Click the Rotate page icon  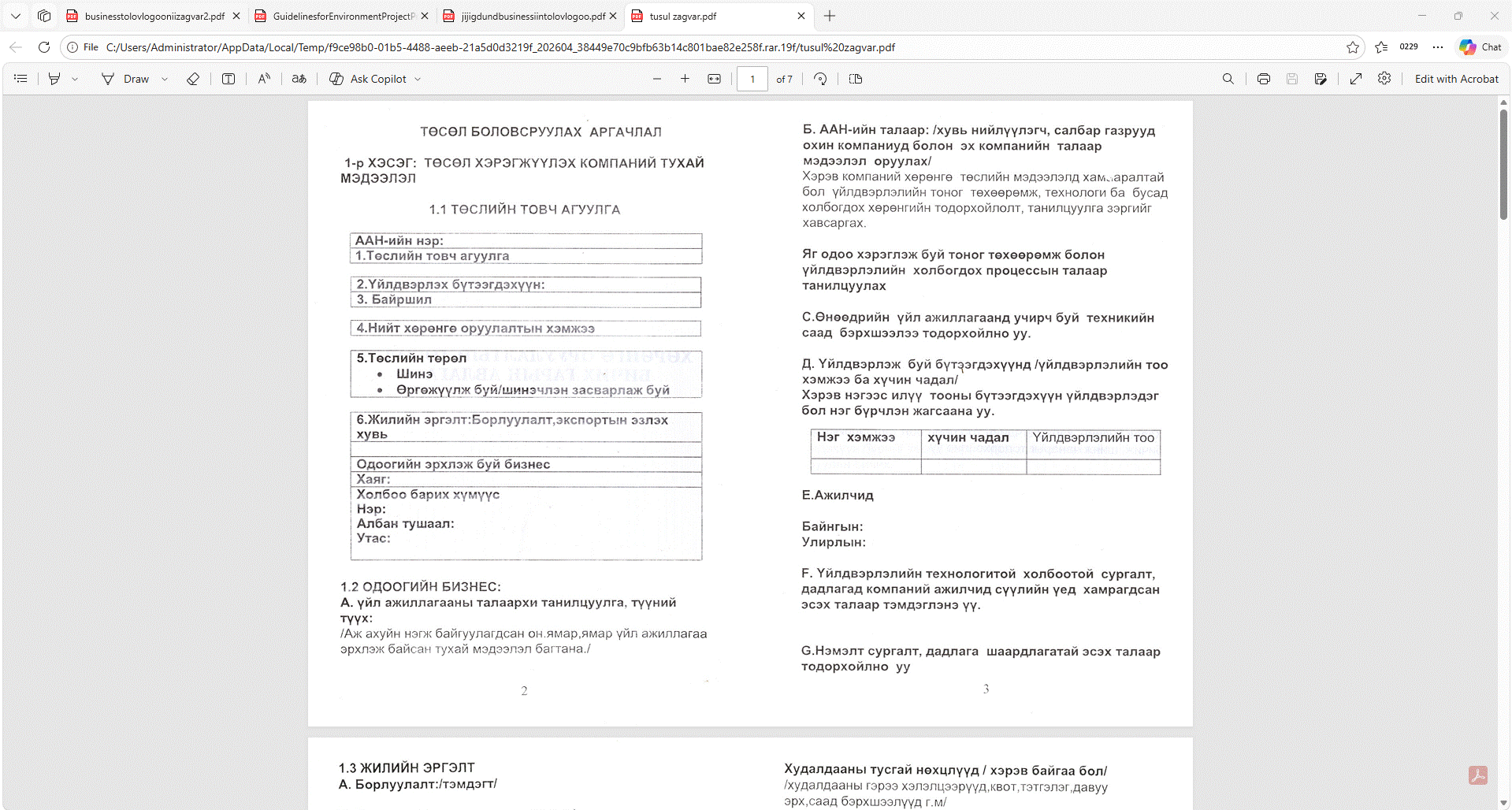820,79
